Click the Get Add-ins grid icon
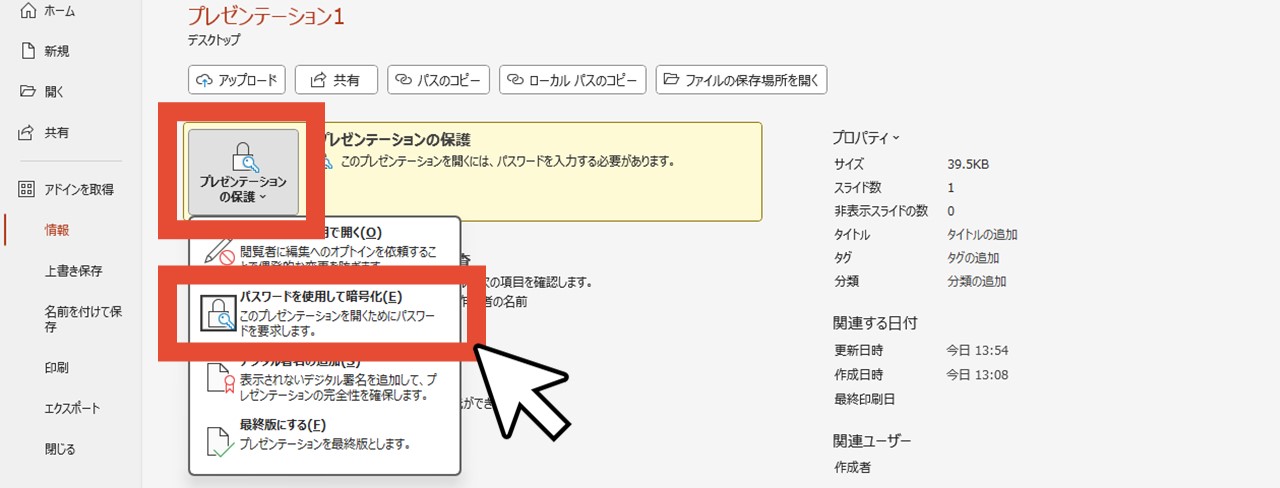Image resolution: width=1280 pixels, height=488 pixels. tap(28, 189)
